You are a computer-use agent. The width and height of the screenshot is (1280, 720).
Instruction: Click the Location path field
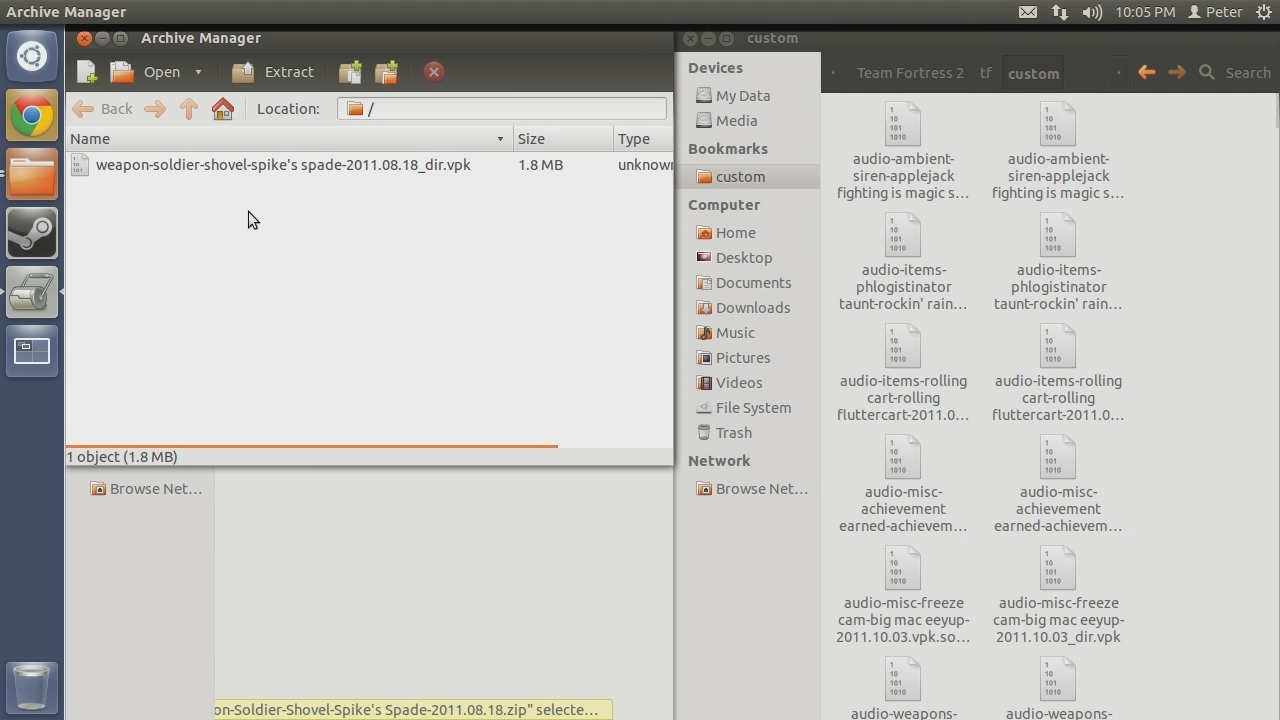(x=502, y=109)
